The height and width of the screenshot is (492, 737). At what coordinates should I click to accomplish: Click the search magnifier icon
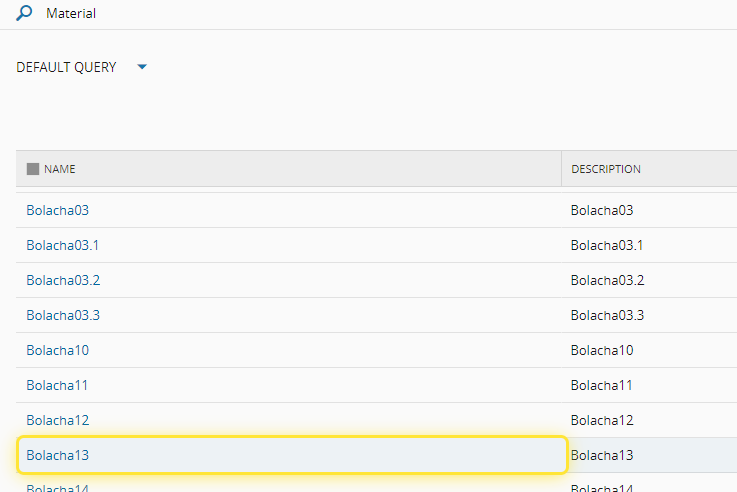pos(24,14)
